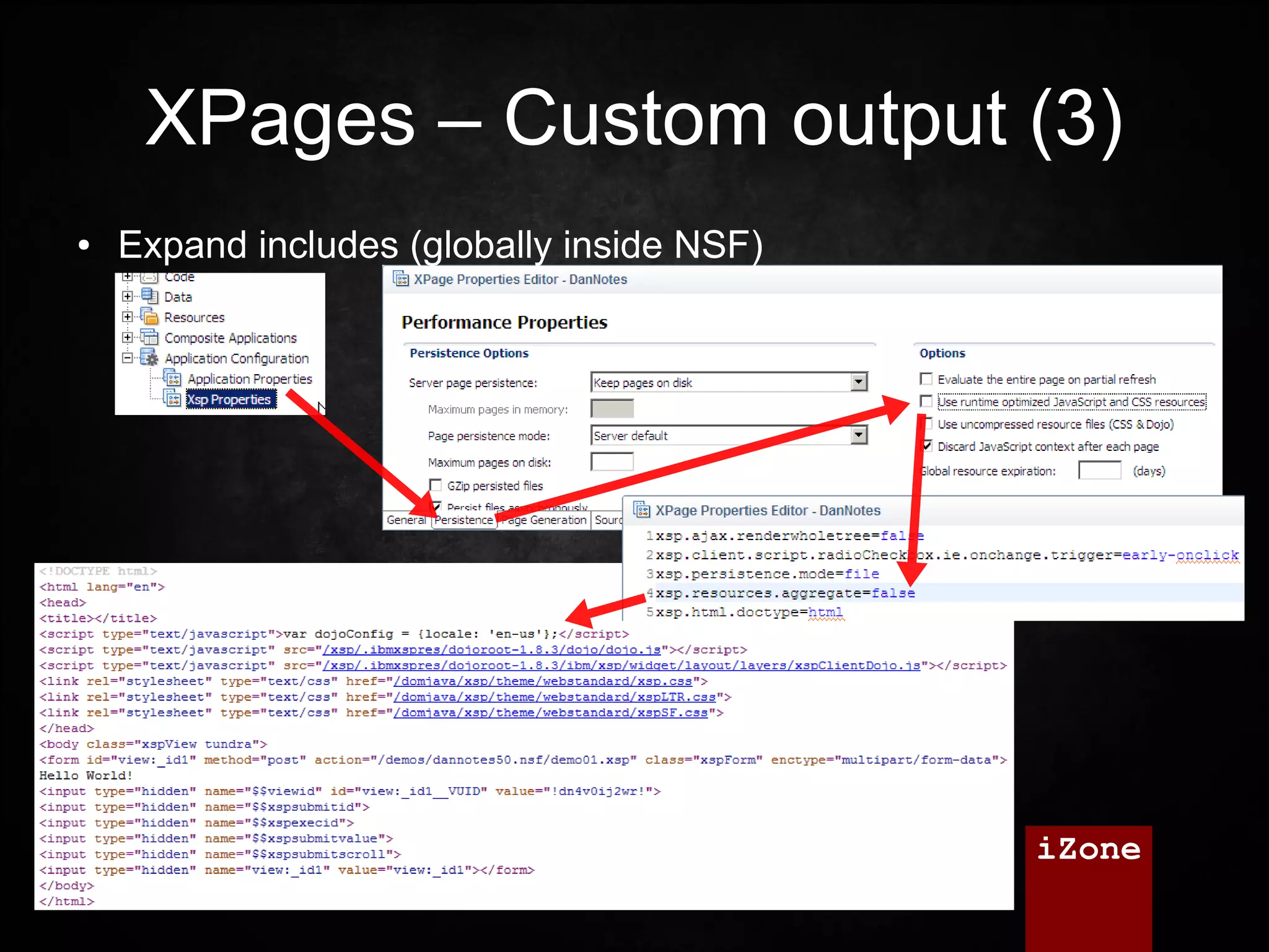The width and height of the screenshot is (1269, 952).
Task: Switch to the Persistence tab
Action: (464, 520)
